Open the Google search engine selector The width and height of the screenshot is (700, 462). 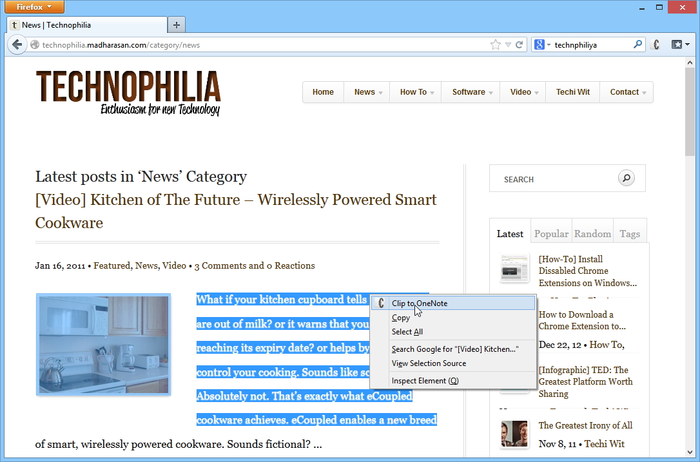(542, 45)
